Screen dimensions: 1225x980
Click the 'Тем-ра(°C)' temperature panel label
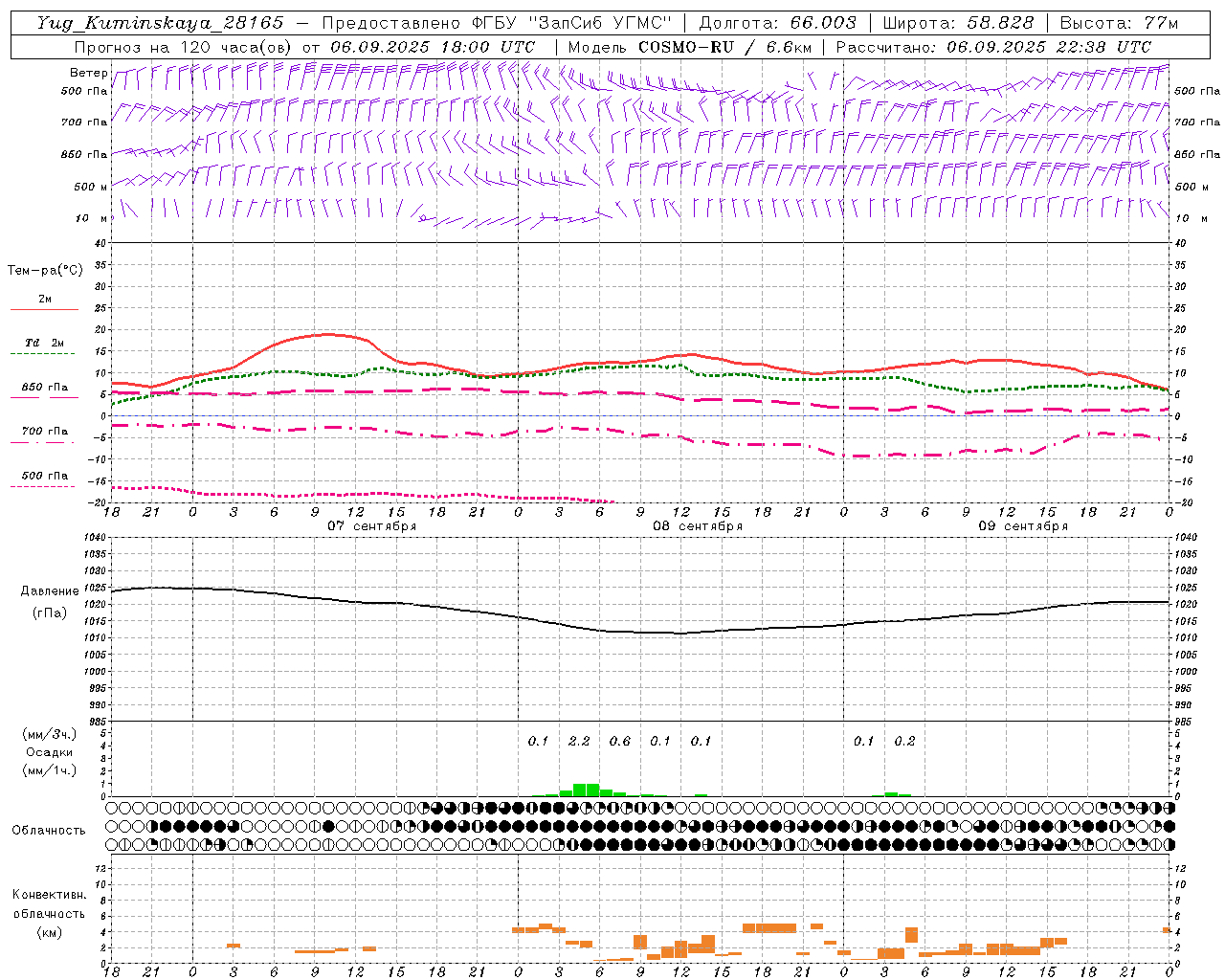(x=45, y=271)
